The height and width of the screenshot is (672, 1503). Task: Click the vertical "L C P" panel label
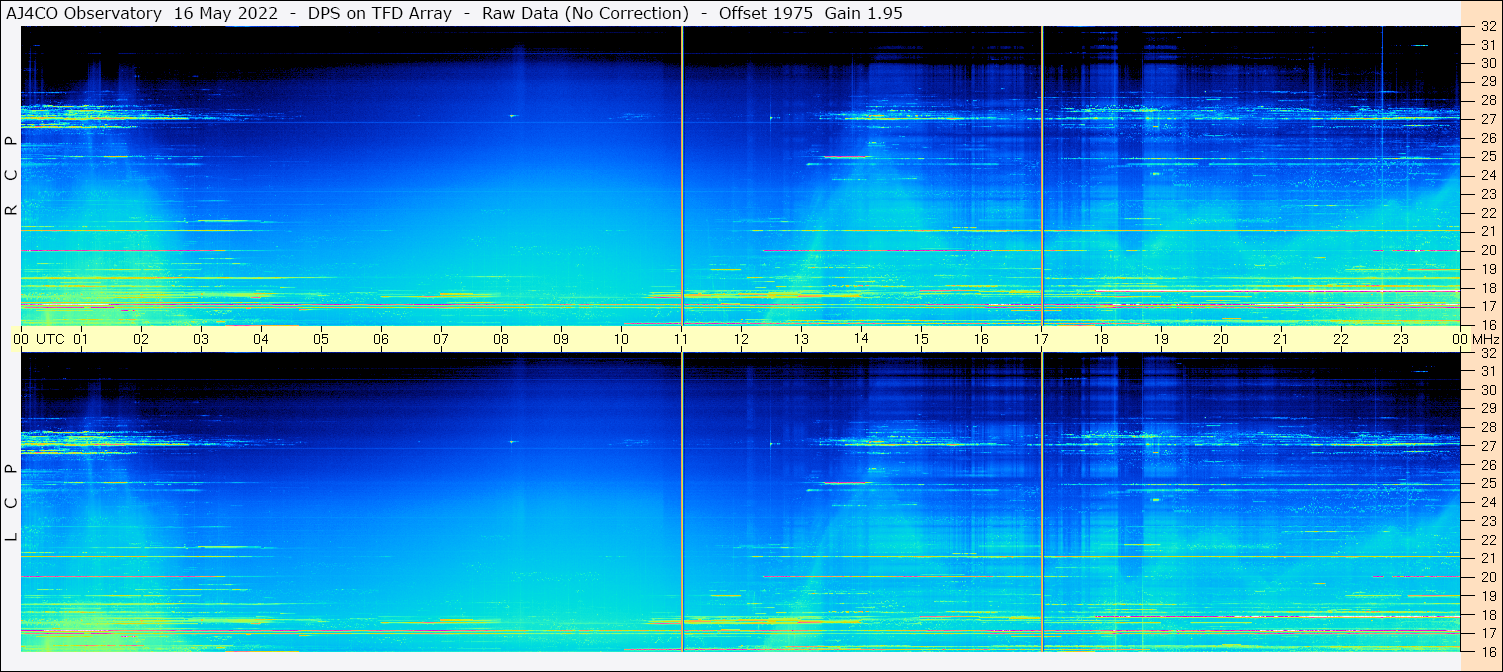tap(11, 502)
